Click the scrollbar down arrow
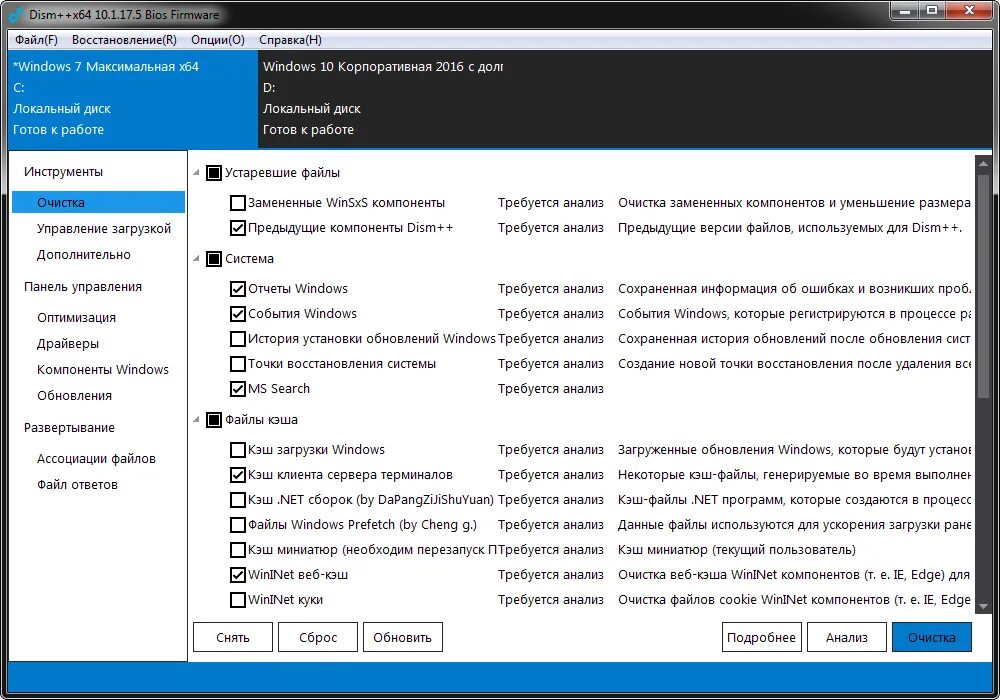 [x=983, y=607]
